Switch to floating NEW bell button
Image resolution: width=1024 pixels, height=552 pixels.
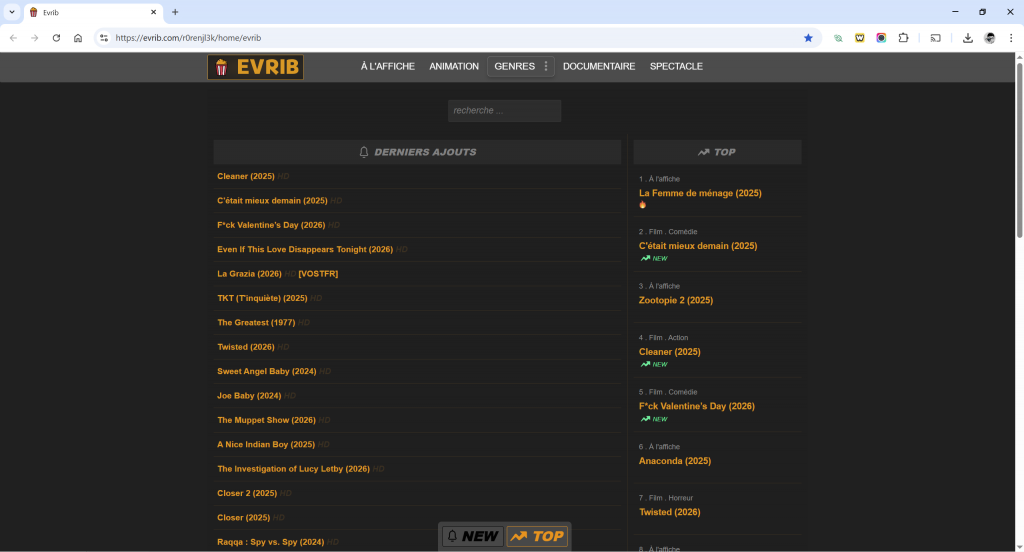coord(473,536)
